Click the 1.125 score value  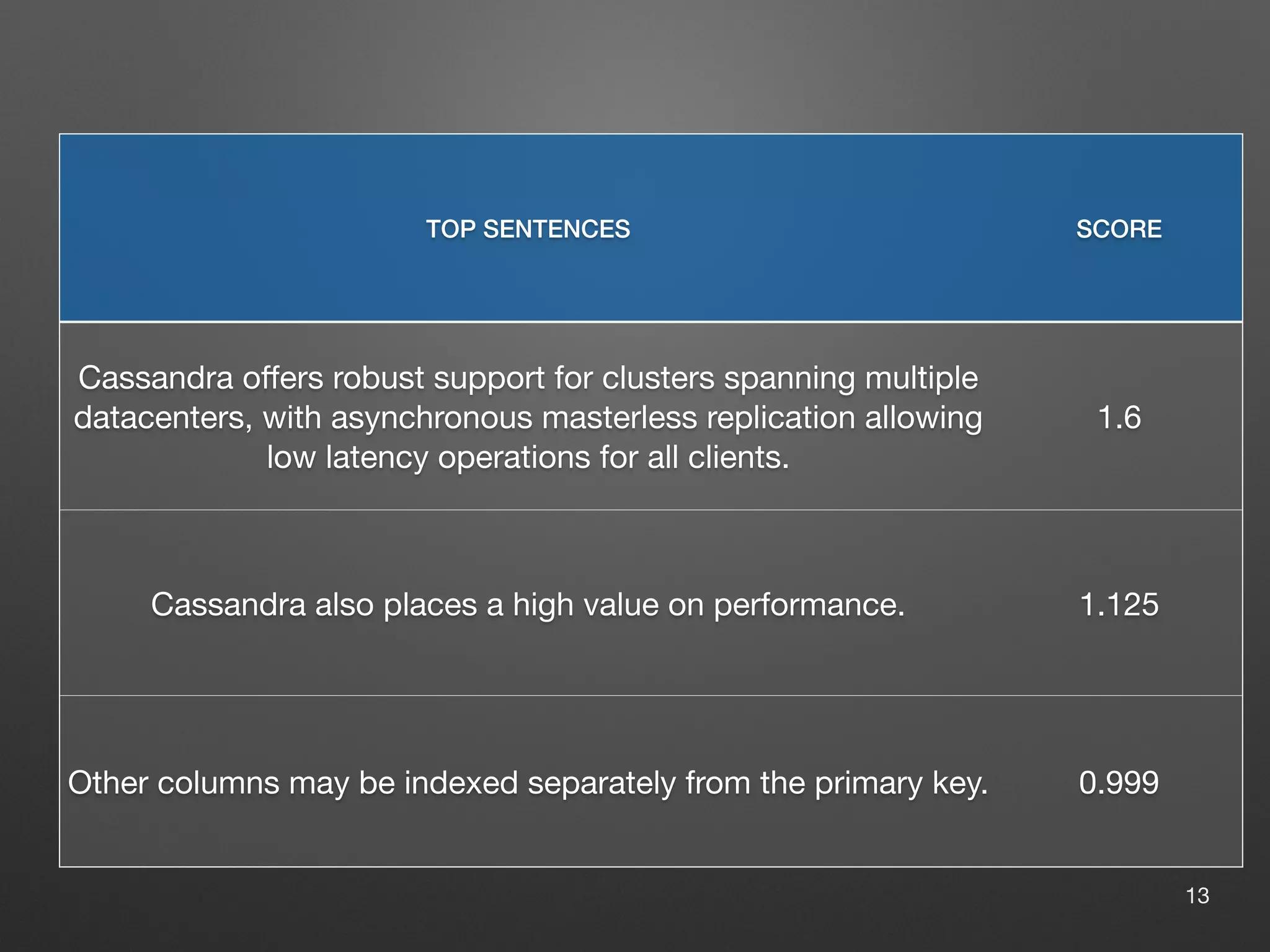pyautogui.click(x=1119, y=604)
